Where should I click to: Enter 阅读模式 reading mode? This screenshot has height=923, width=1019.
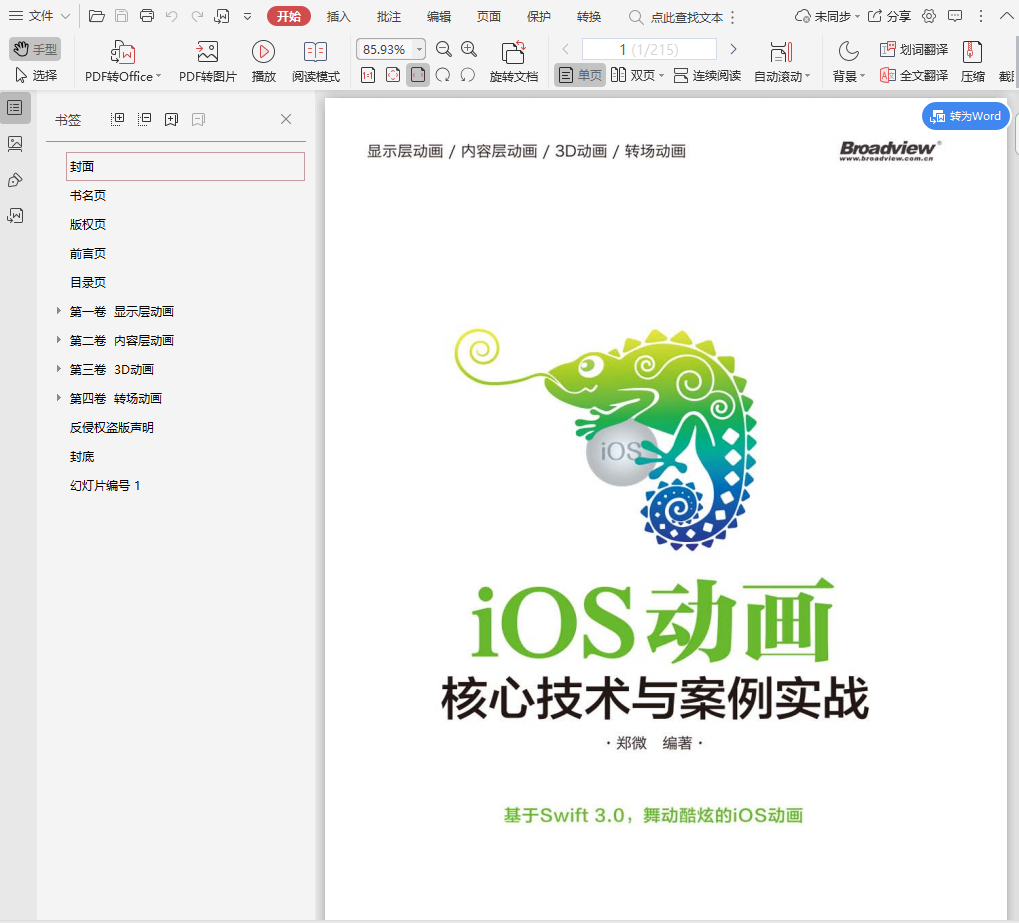(315, 52)
